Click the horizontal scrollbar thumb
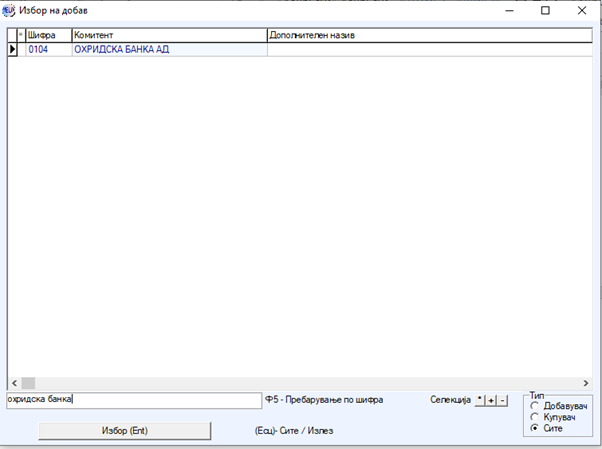 [28, 383]
